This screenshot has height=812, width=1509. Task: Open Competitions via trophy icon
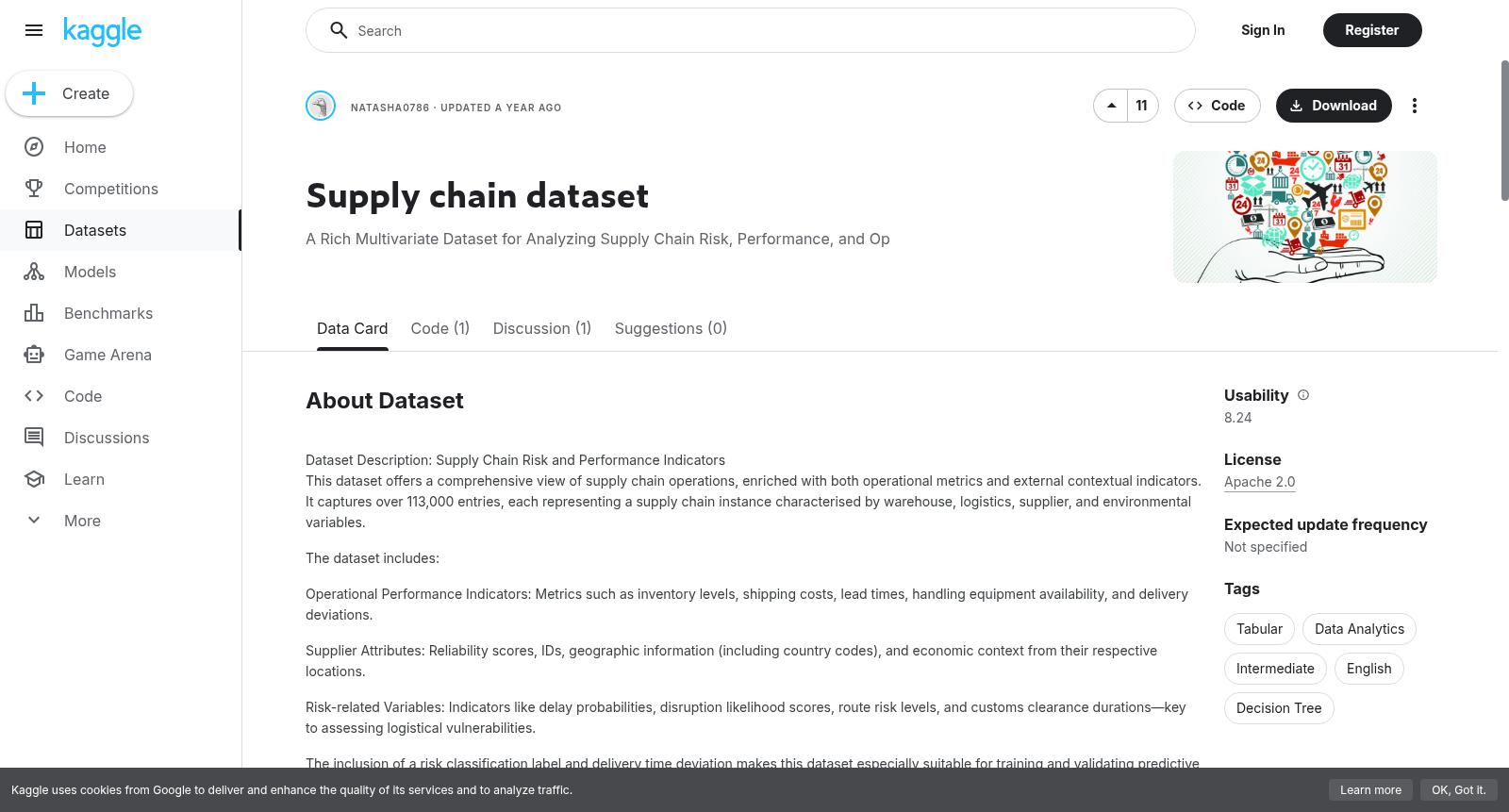click(x=34, y=189)
